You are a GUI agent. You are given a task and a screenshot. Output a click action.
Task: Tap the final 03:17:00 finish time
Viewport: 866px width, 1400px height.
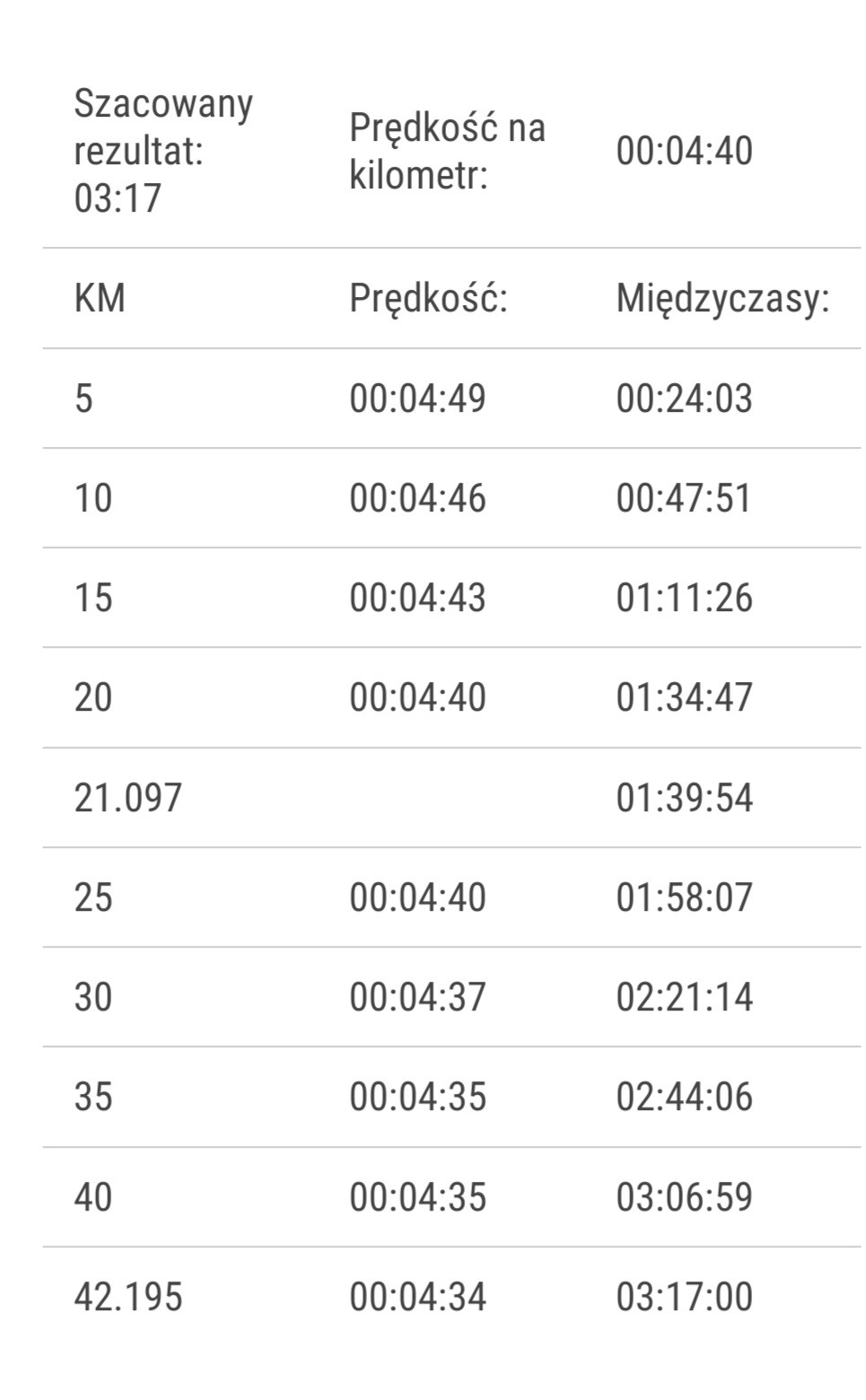[684, 1297]
